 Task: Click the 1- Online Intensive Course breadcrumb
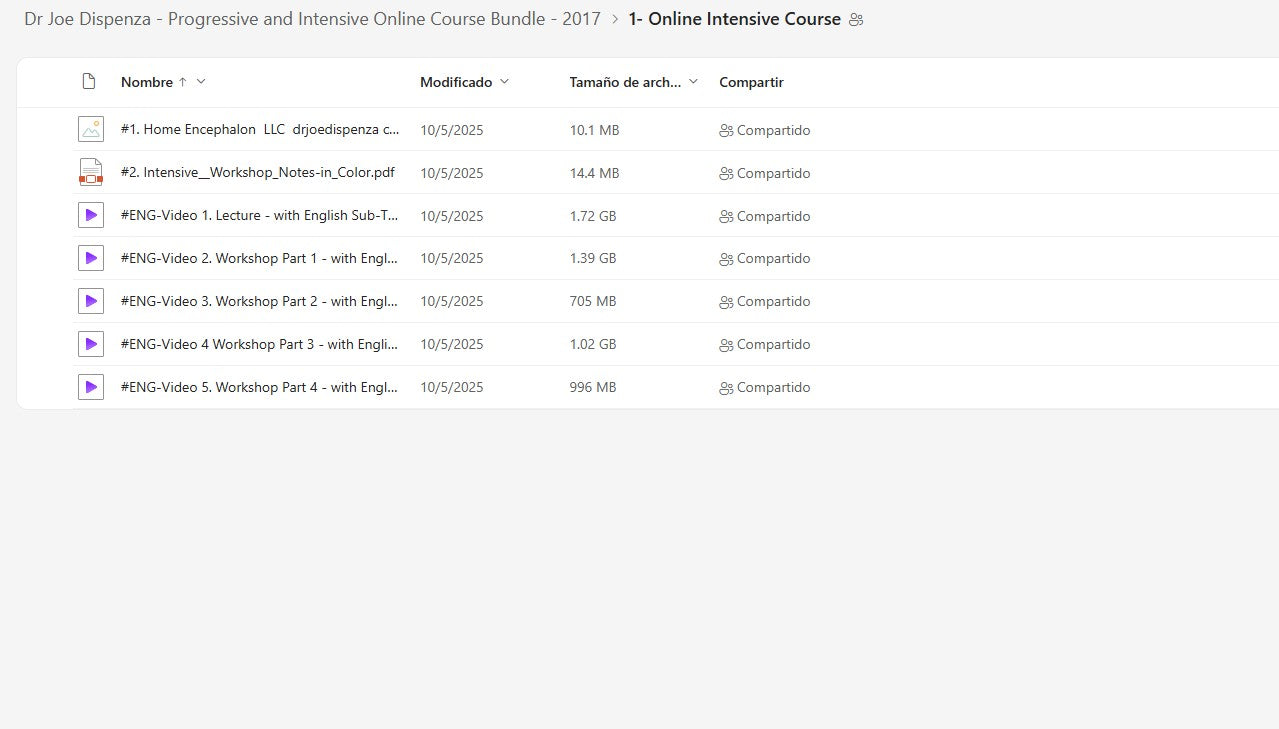734,19
